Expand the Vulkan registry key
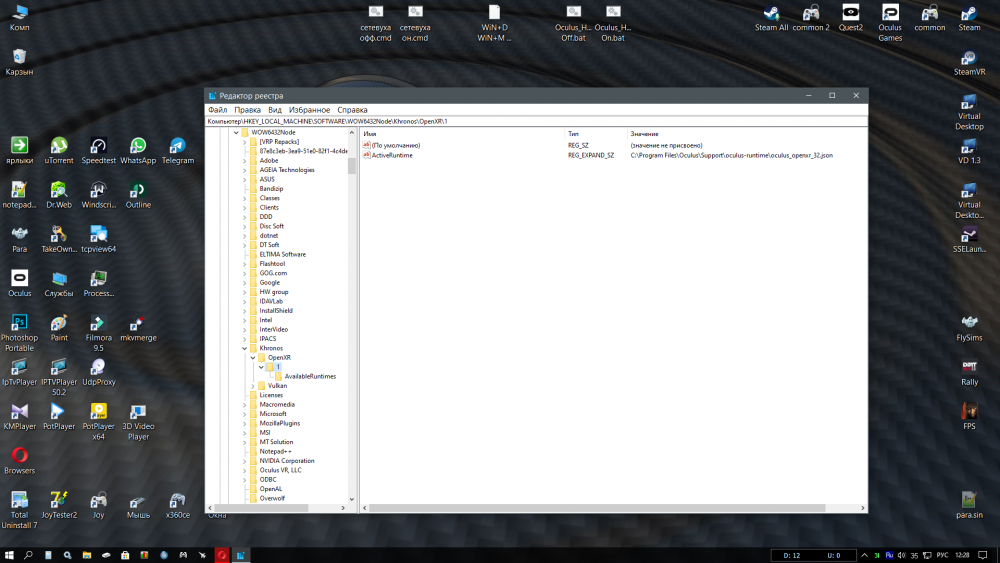Screen dimensions: 1000x563 [x=254, y=386]
